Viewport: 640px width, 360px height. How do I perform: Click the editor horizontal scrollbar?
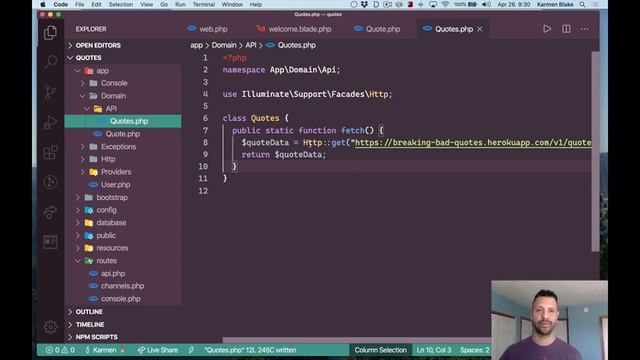(x=357, y=340)
